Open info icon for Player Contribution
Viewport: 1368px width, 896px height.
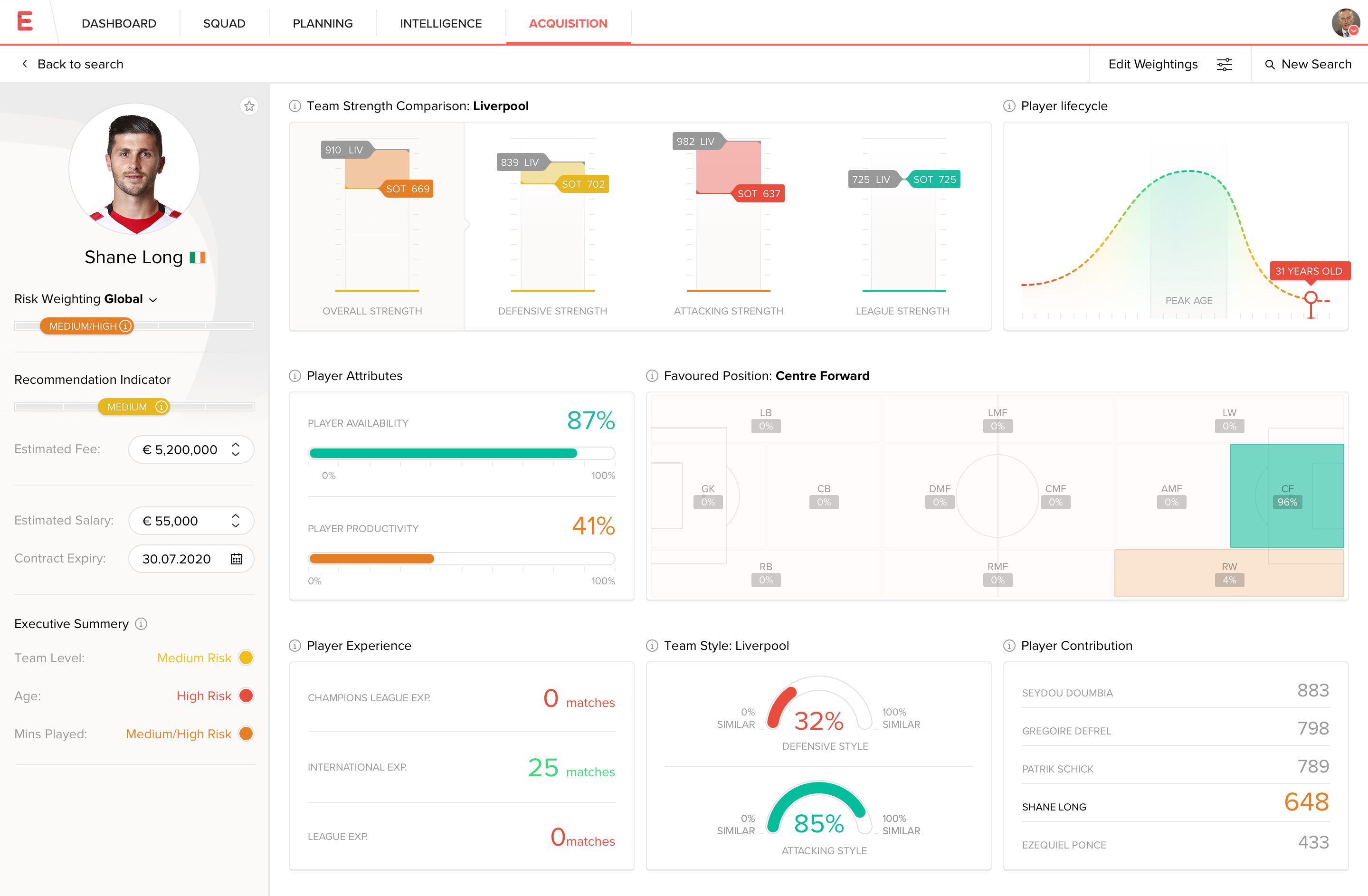tap(1009, 646)
